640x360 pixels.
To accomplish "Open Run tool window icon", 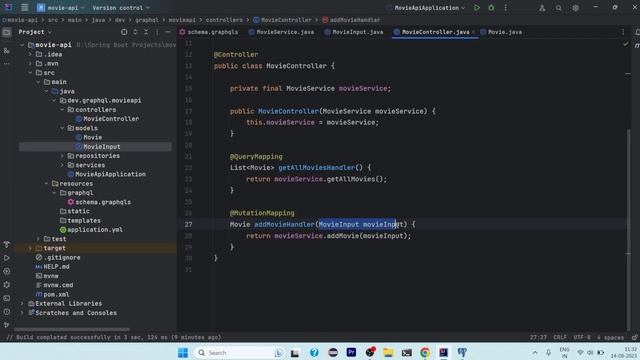I will point(7,258).
